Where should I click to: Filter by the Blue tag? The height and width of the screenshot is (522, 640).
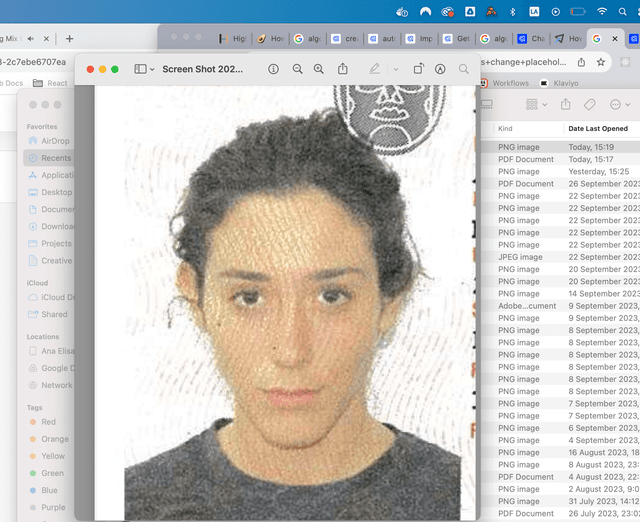(43, 491)
